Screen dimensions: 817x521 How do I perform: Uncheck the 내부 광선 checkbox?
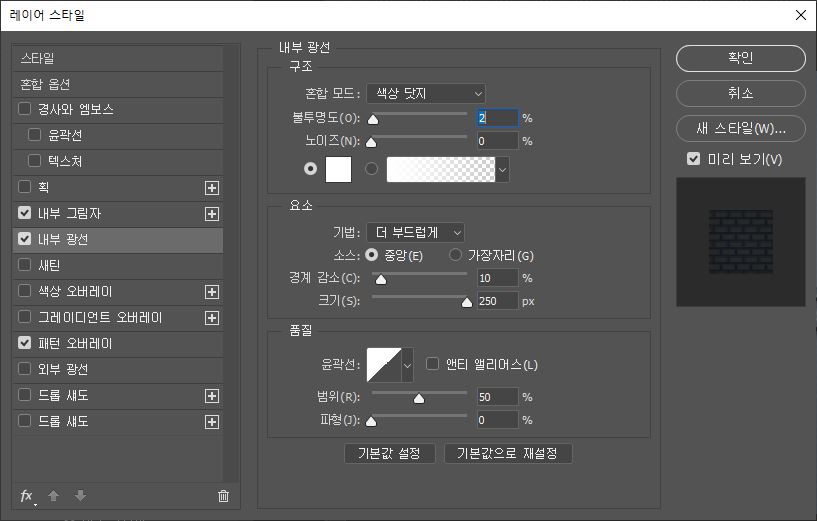(x=24, y=239)
